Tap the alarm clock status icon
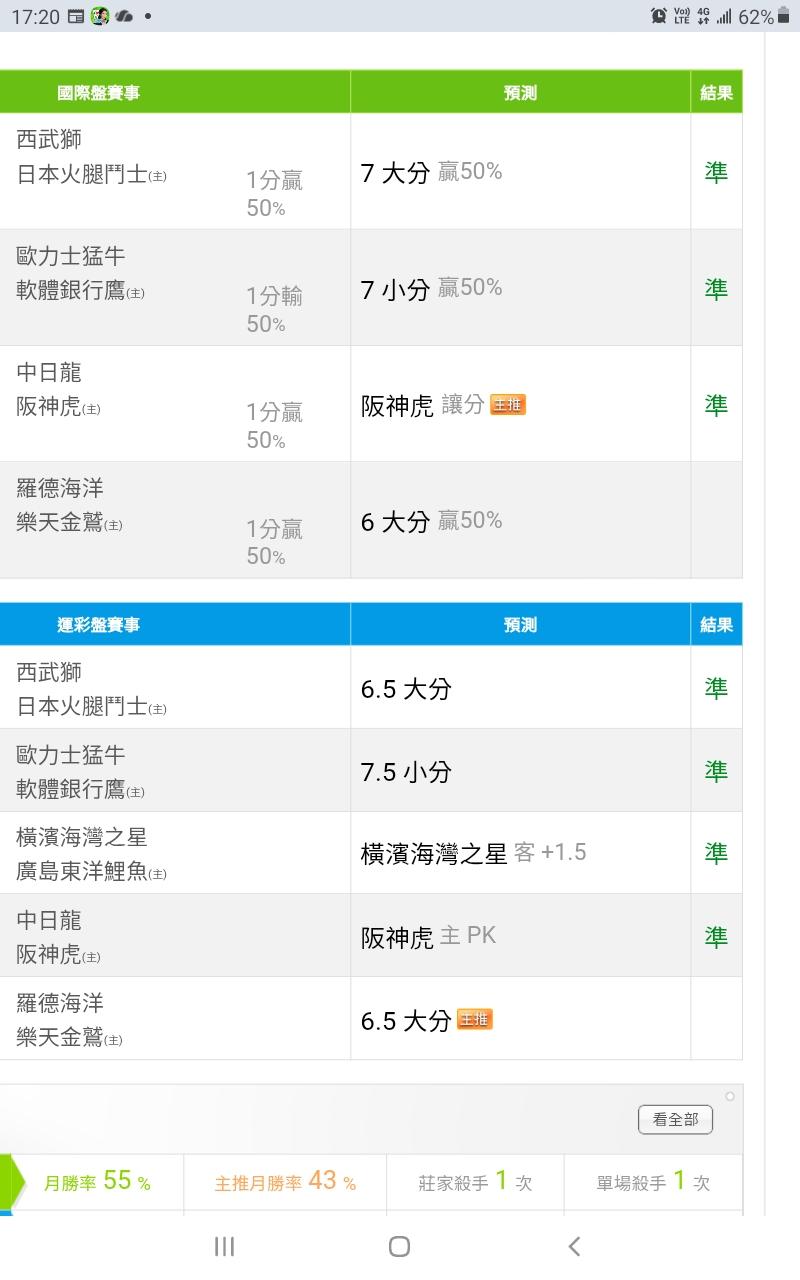Screen dimensions: 800x1280 (659, 16)
